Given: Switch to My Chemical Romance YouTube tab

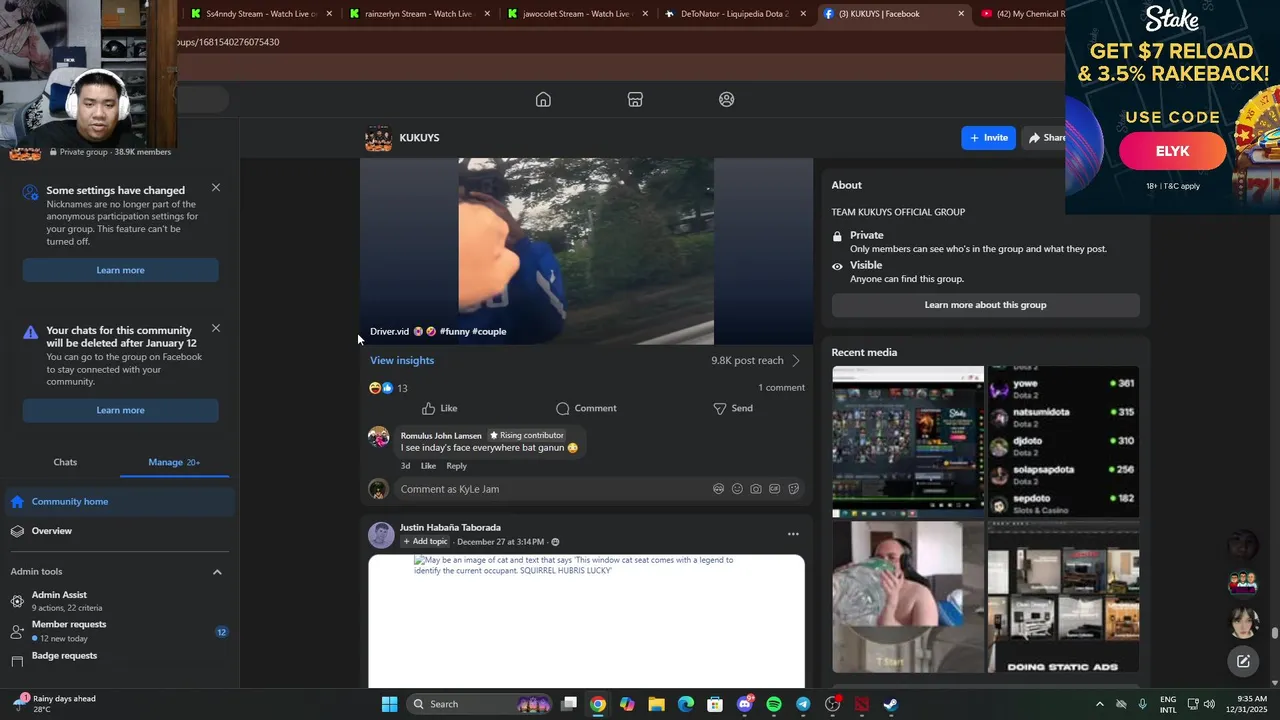Looking at the screenshot, I should (1020, 14).
